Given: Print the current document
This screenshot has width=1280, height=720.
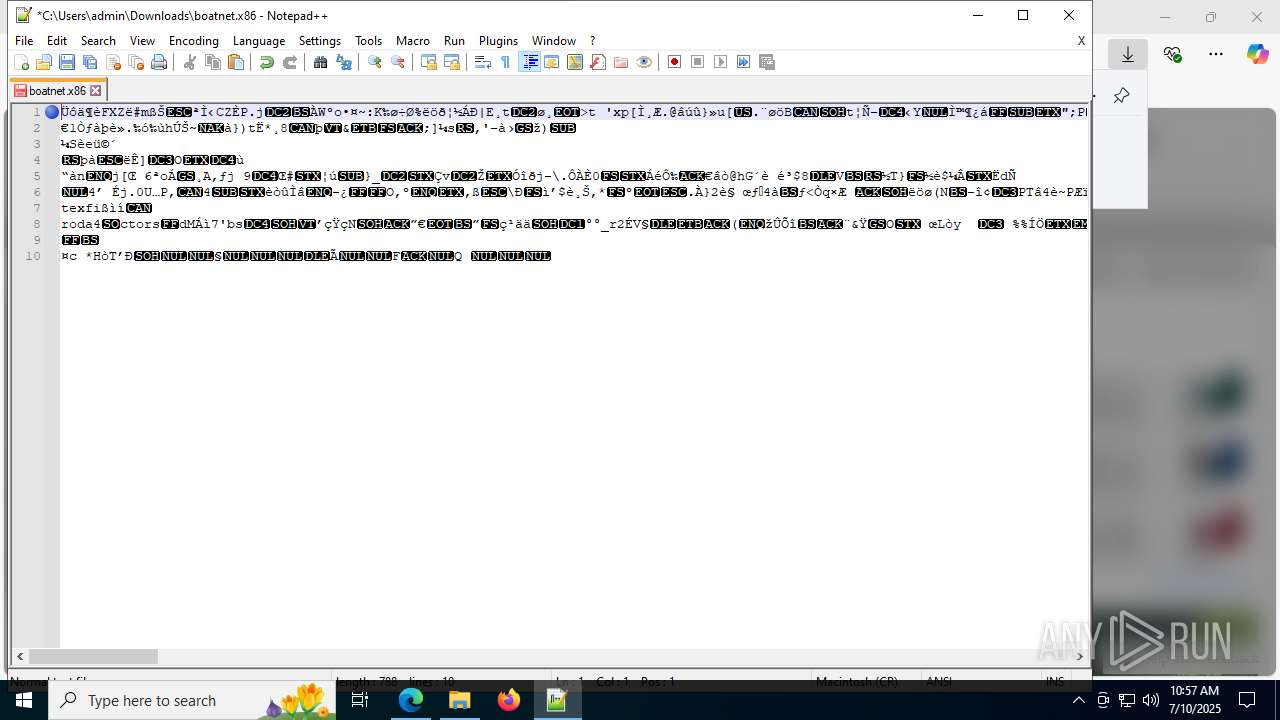Looking at the screenshot, I should point(159,62).
